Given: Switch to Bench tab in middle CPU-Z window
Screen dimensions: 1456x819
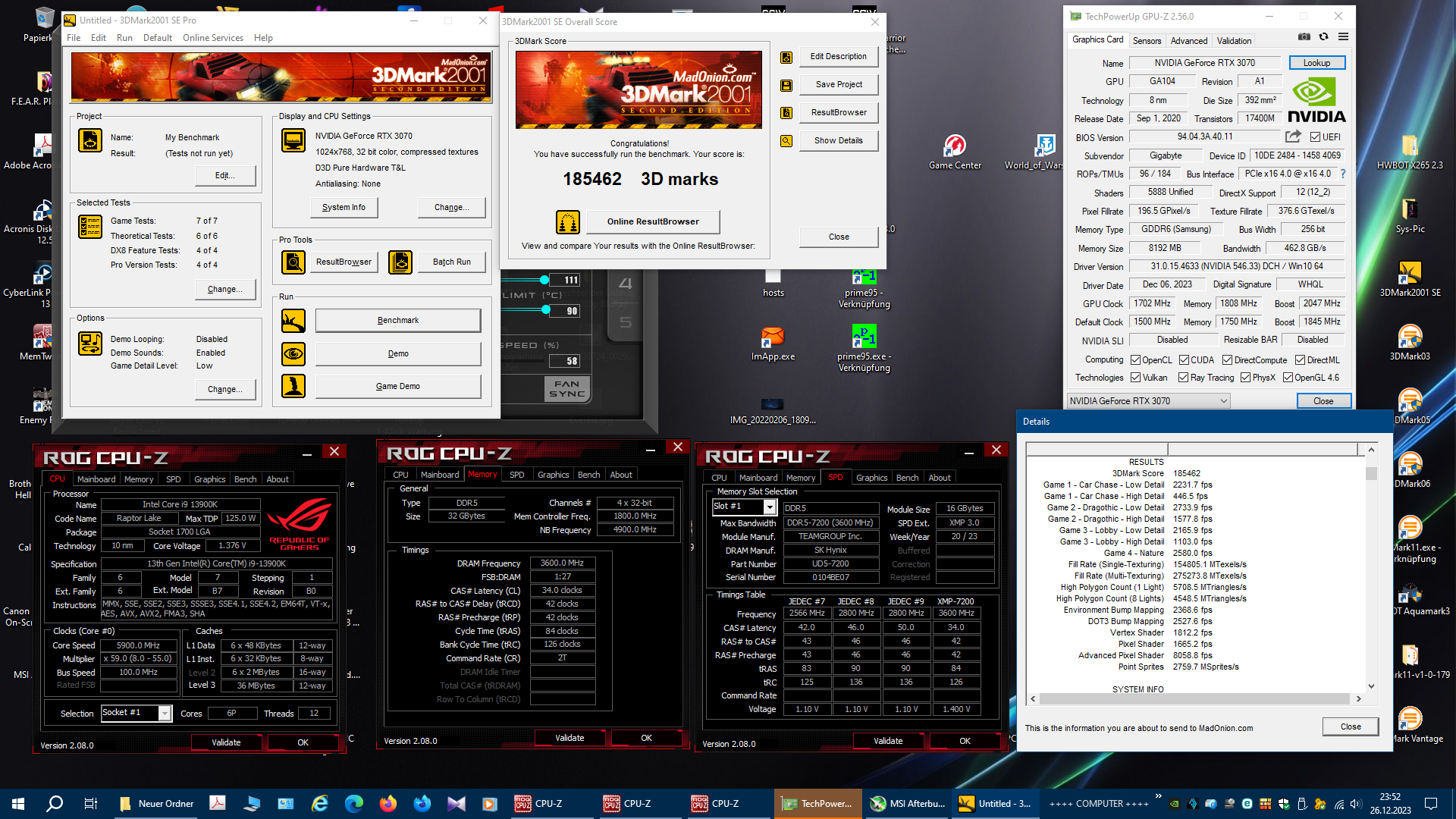Looking at the screenshot, I should pyautogui.click(x=588, y=475).
